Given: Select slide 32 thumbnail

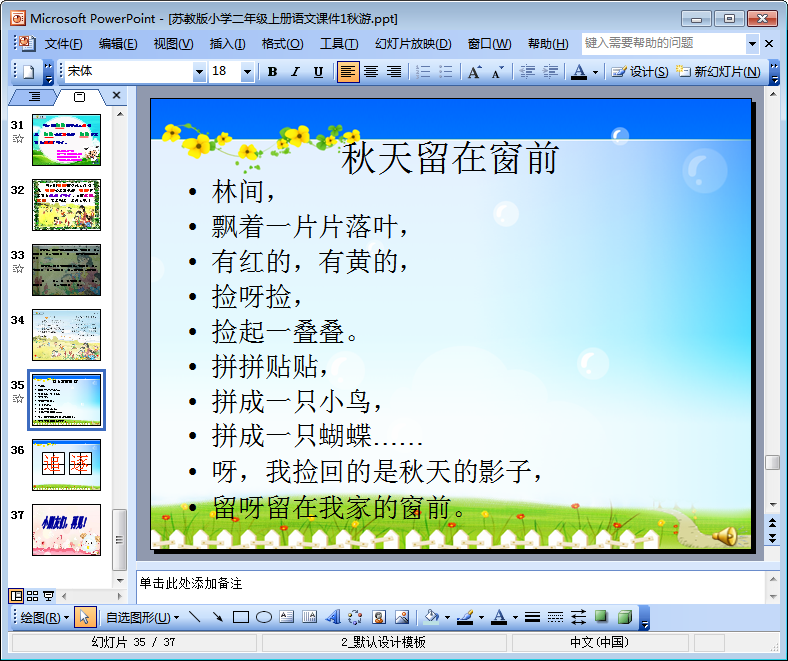Looking at the screenshot, I should [x=66, y=205].
